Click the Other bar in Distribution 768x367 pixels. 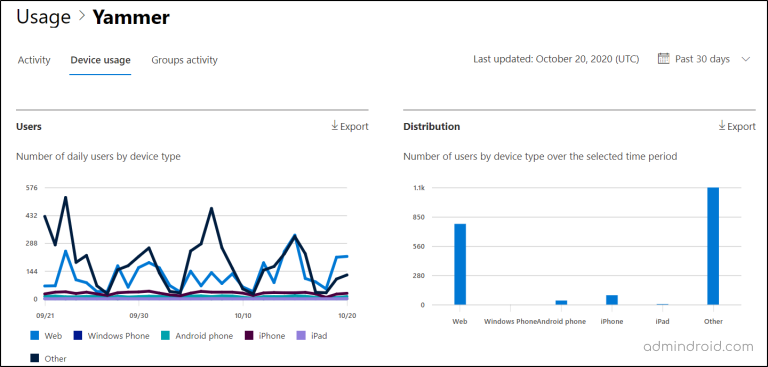[713, 246]
